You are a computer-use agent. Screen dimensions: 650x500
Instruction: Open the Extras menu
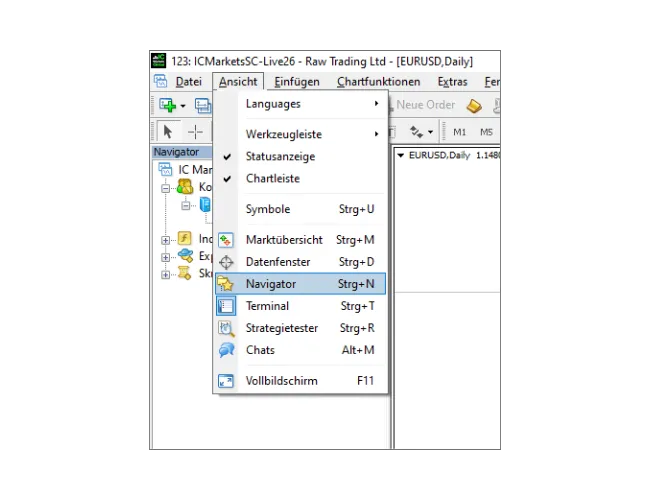pos(452,82)
